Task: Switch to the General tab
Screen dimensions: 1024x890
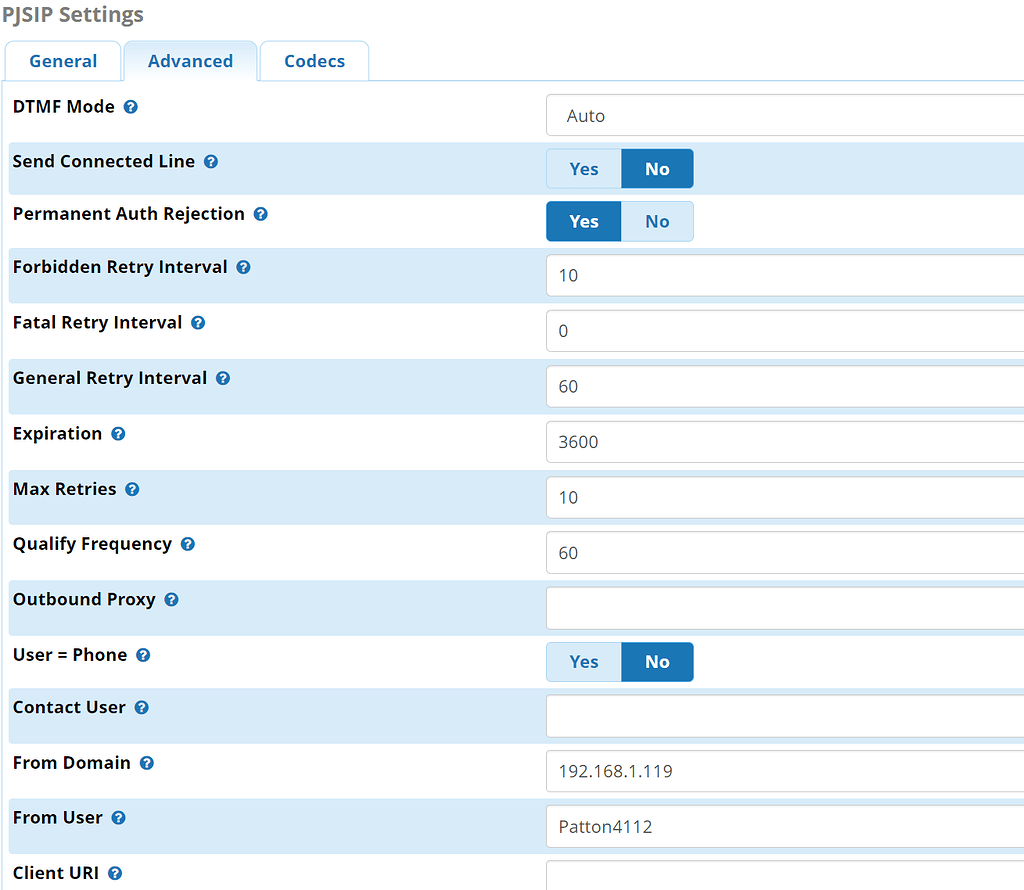Action: coord(63,61)
